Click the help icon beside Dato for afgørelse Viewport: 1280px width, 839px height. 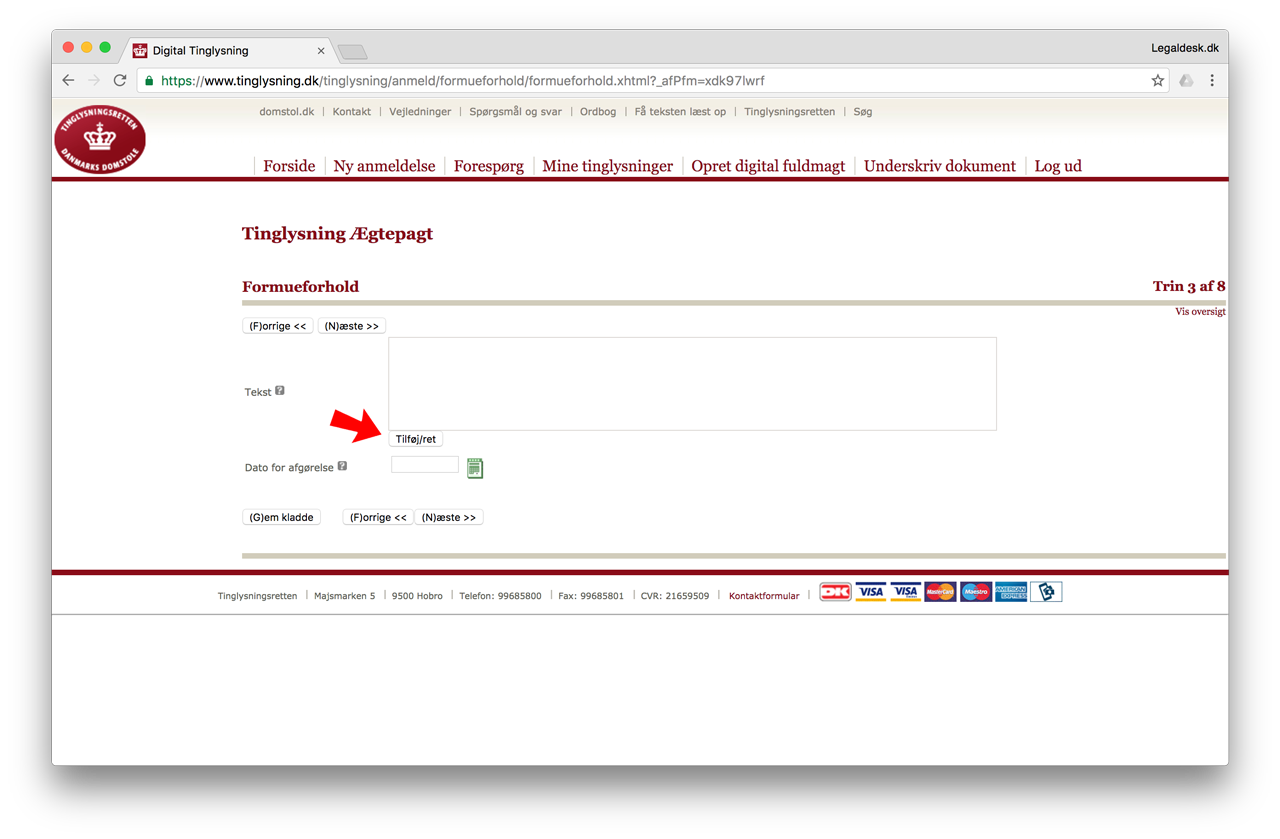[x=342, y=466]
